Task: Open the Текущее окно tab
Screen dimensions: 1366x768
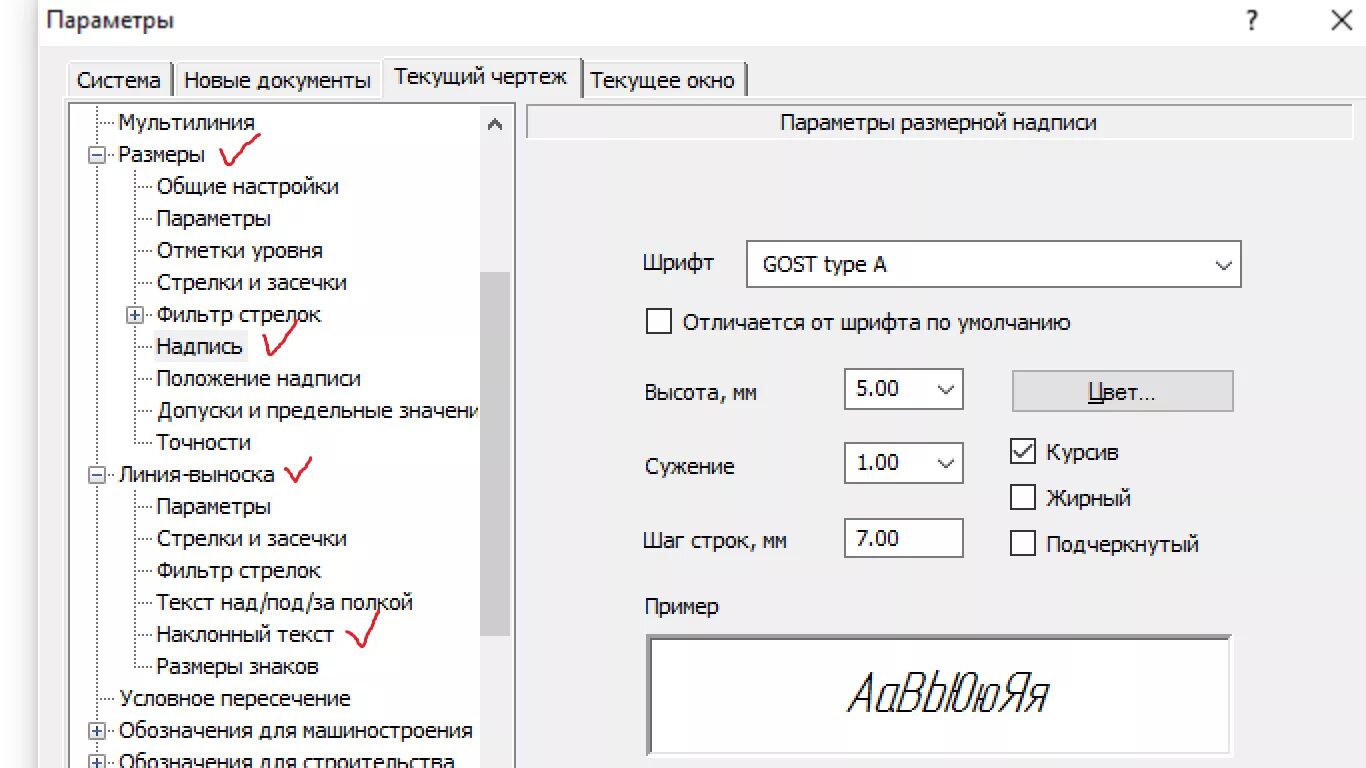Action: pyautogui.click(x=662, y=80)
